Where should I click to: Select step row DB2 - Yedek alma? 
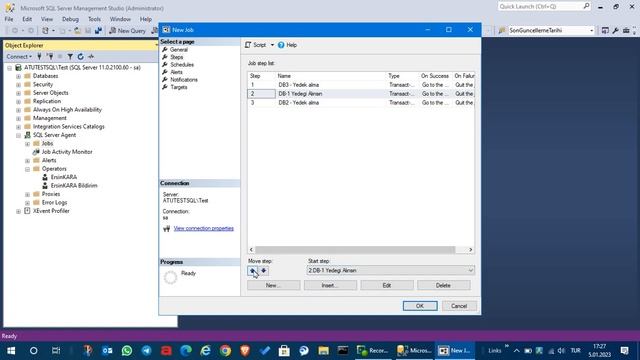[x=361, y=103]
